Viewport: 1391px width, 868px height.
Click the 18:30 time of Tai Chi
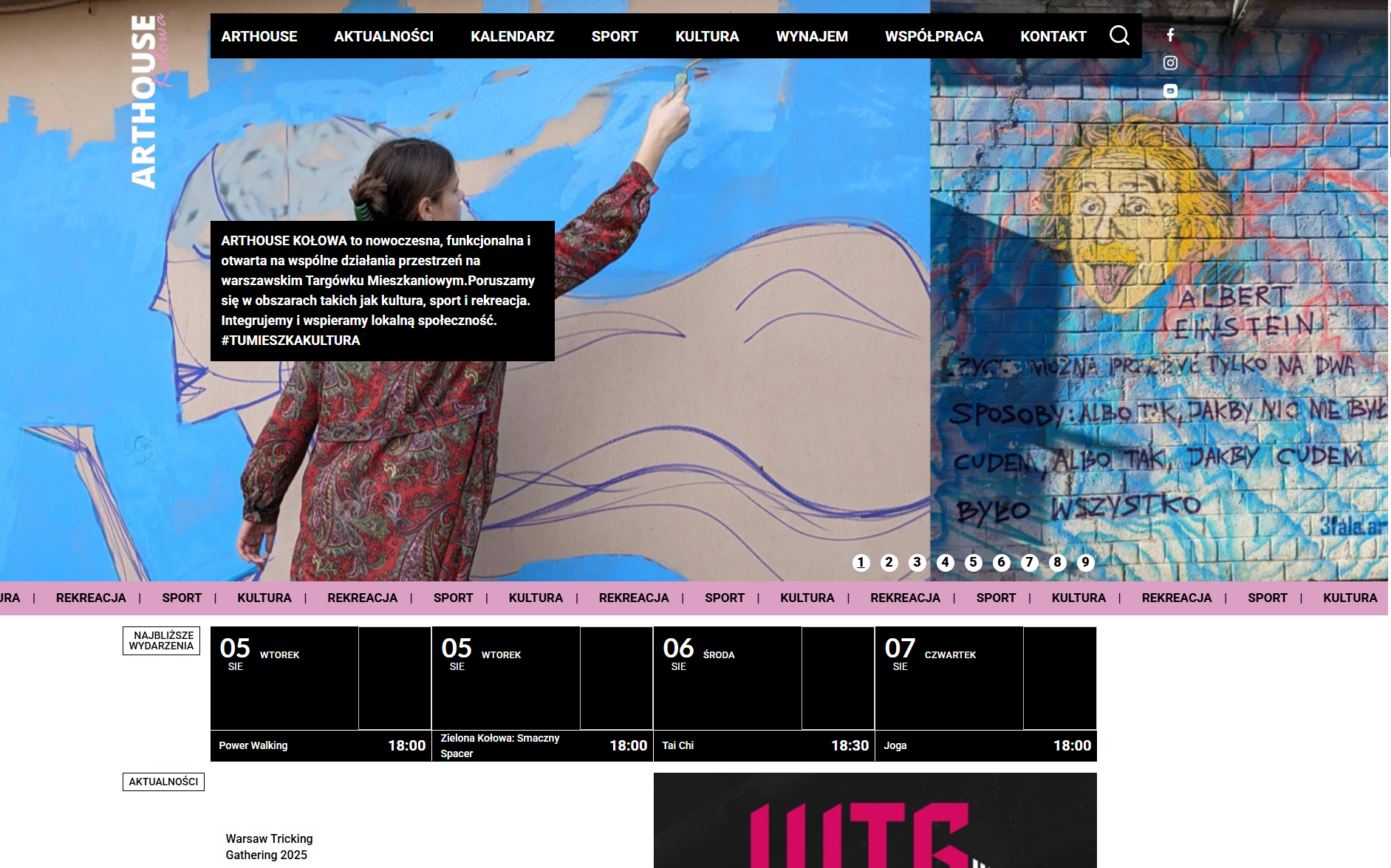point(850,745)
